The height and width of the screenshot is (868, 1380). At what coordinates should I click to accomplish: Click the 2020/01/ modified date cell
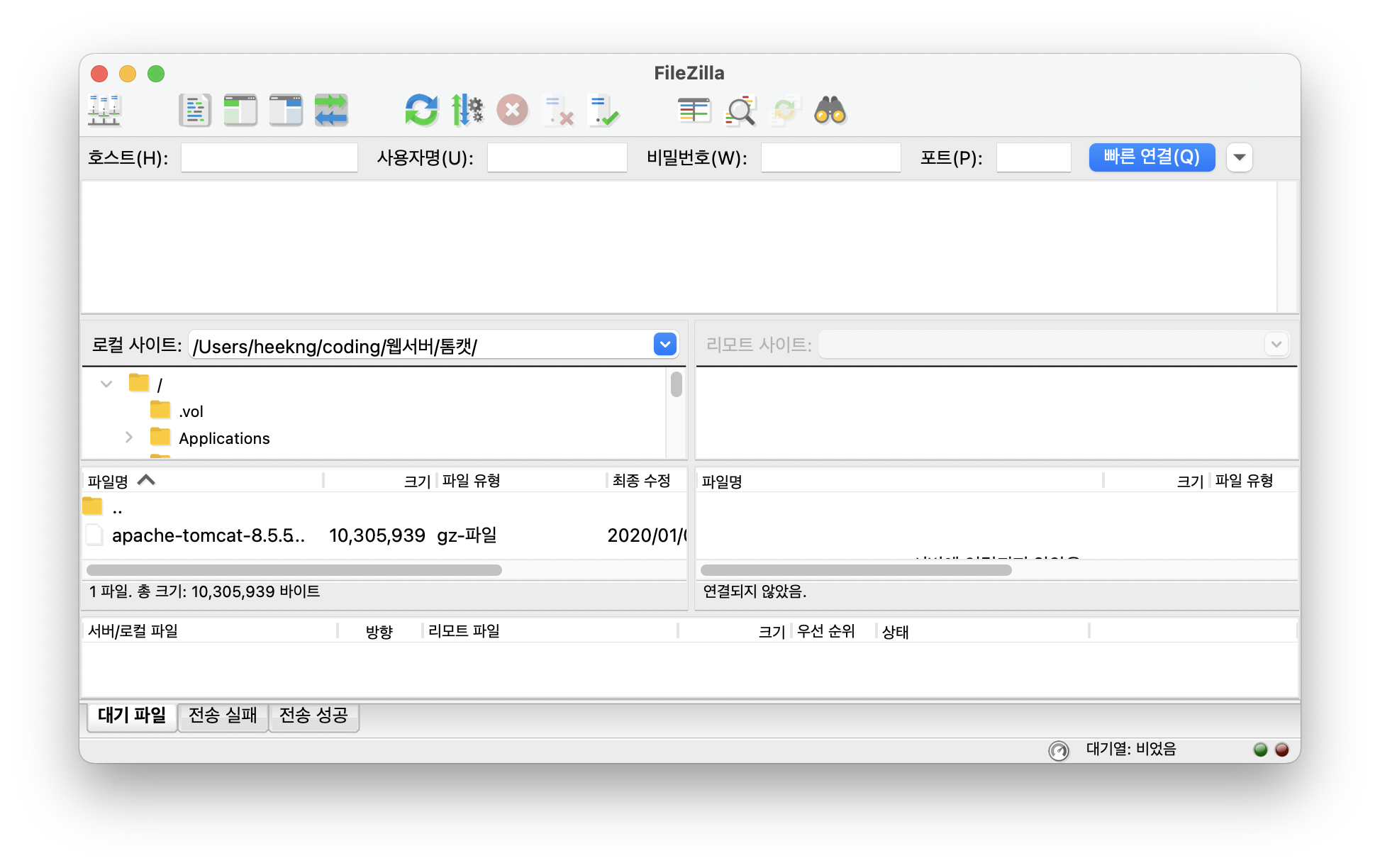[x=646, y=535]
